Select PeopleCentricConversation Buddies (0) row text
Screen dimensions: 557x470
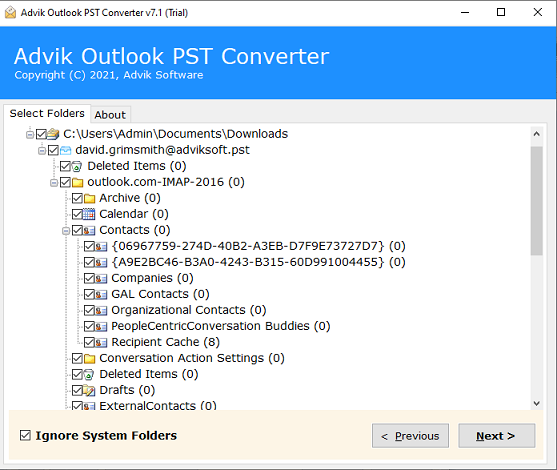pyautogui.click(x=221, y=326)
